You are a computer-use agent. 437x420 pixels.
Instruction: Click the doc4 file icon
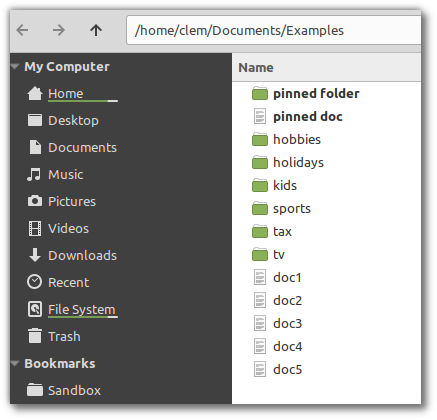260,346
